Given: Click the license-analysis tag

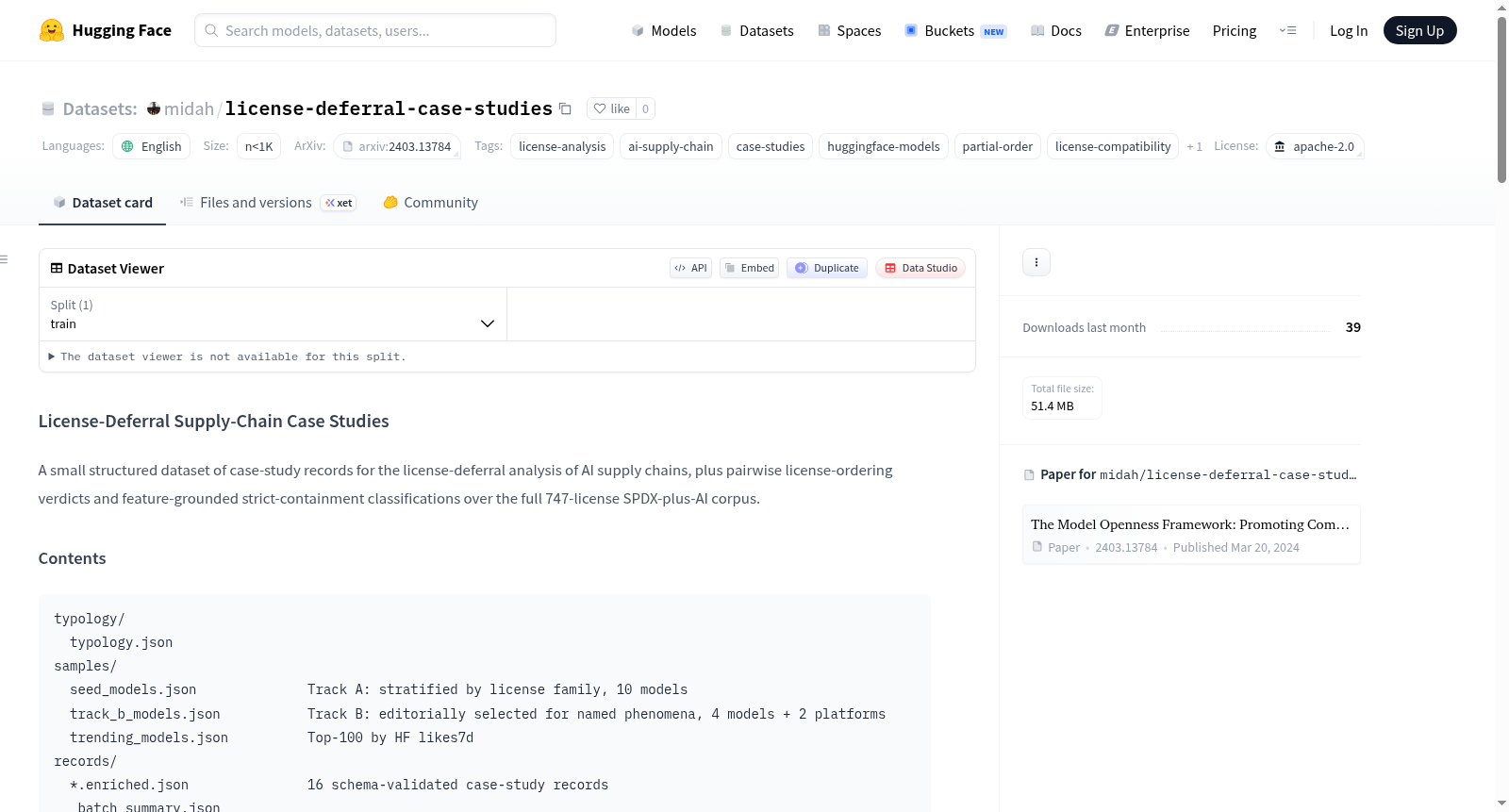Looking at the screenshot, I should [562, 146].
